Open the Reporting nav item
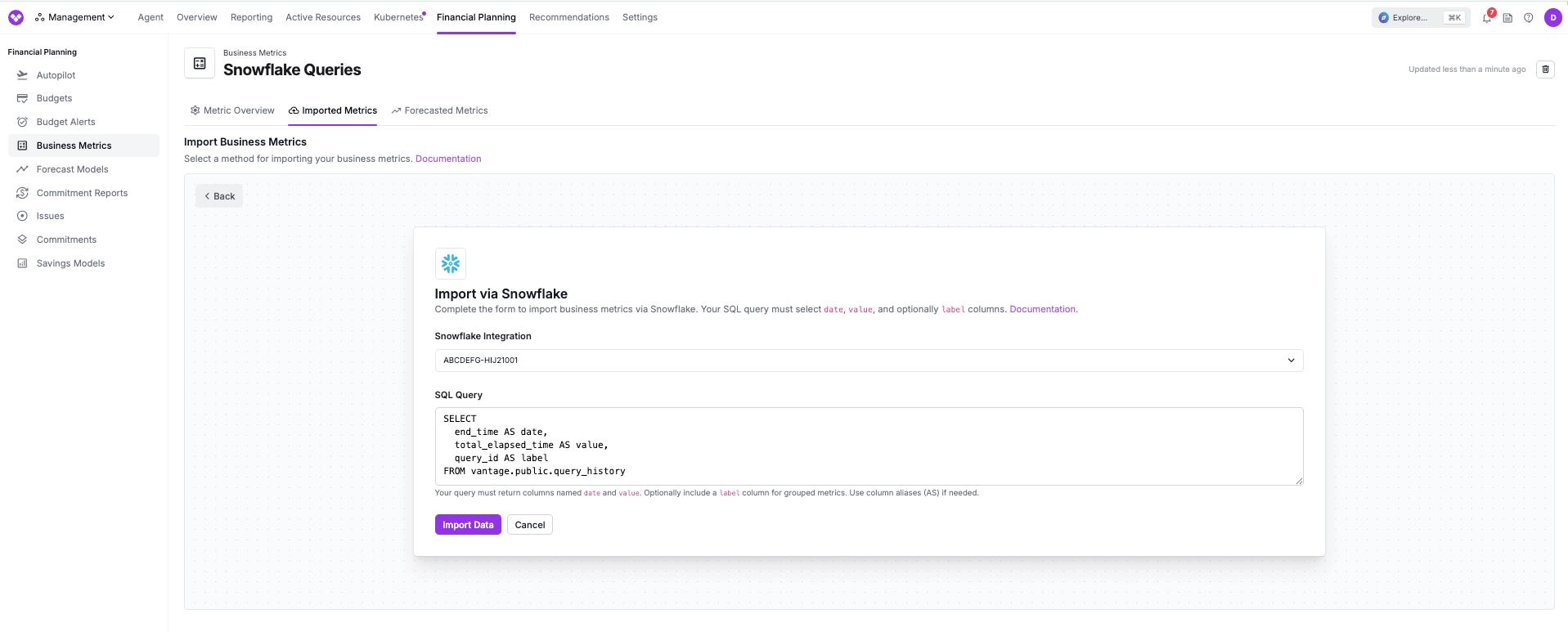Image resolution: width=1568 pixels, height=632 pixels. coord(251,17)
